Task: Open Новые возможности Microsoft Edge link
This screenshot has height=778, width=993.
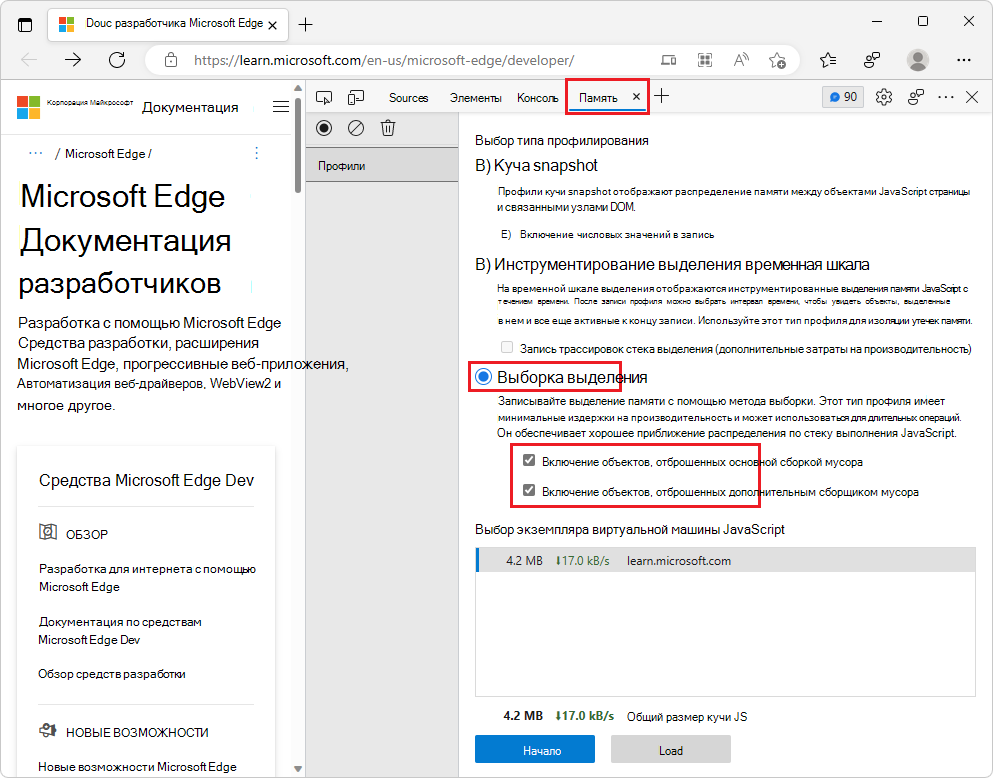Action: [137, 767]
